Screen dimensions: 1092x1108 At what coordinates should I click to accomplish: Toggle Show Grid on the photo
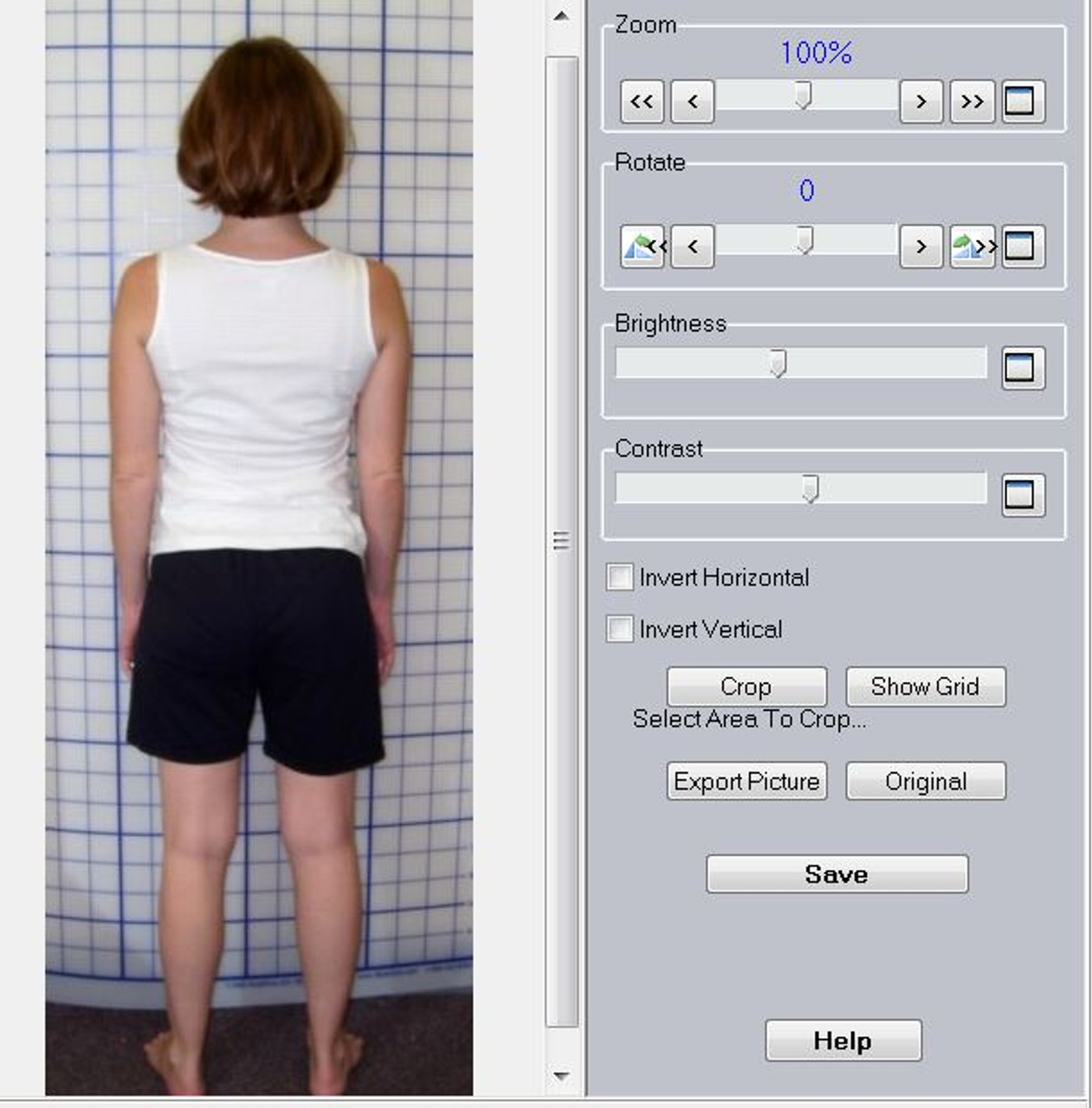click(925, 686)
